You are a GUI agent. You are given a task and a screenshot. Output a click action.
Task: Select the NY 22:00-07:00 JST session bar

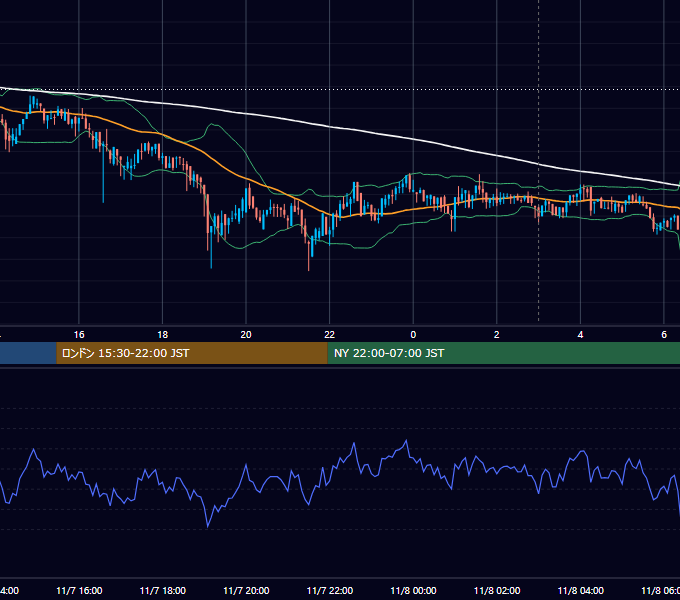pos(503,353)
